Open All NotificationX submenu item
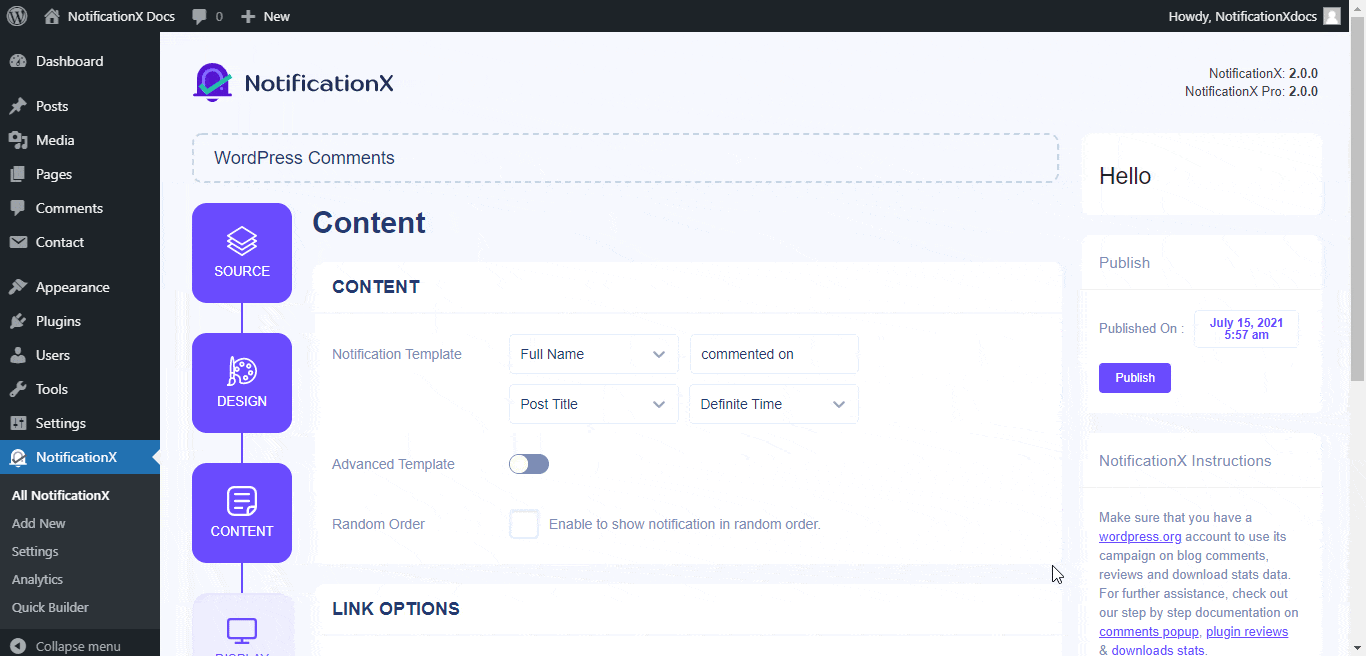 61,495
